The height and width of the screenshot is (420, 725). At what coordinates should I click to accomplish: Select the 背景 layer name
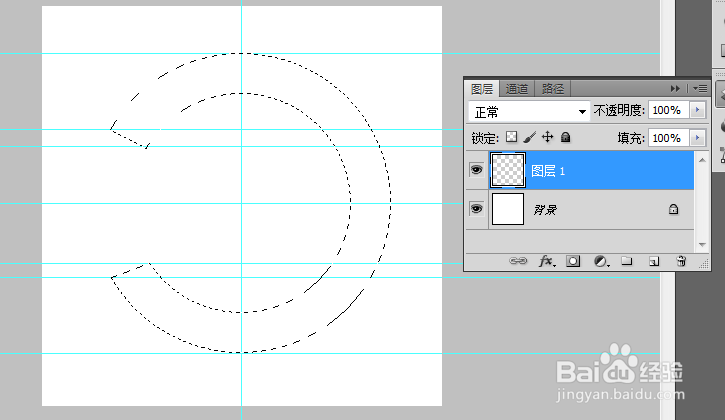click(x=545, y=210)
